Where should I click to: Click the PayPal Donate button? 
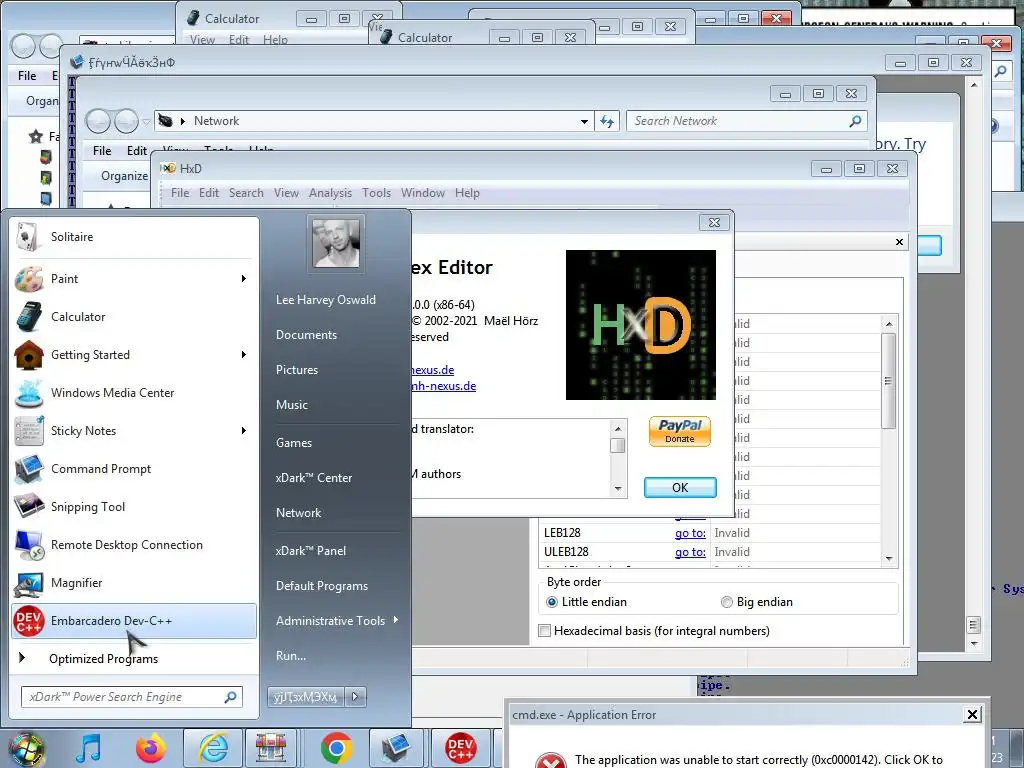point(680,431)
